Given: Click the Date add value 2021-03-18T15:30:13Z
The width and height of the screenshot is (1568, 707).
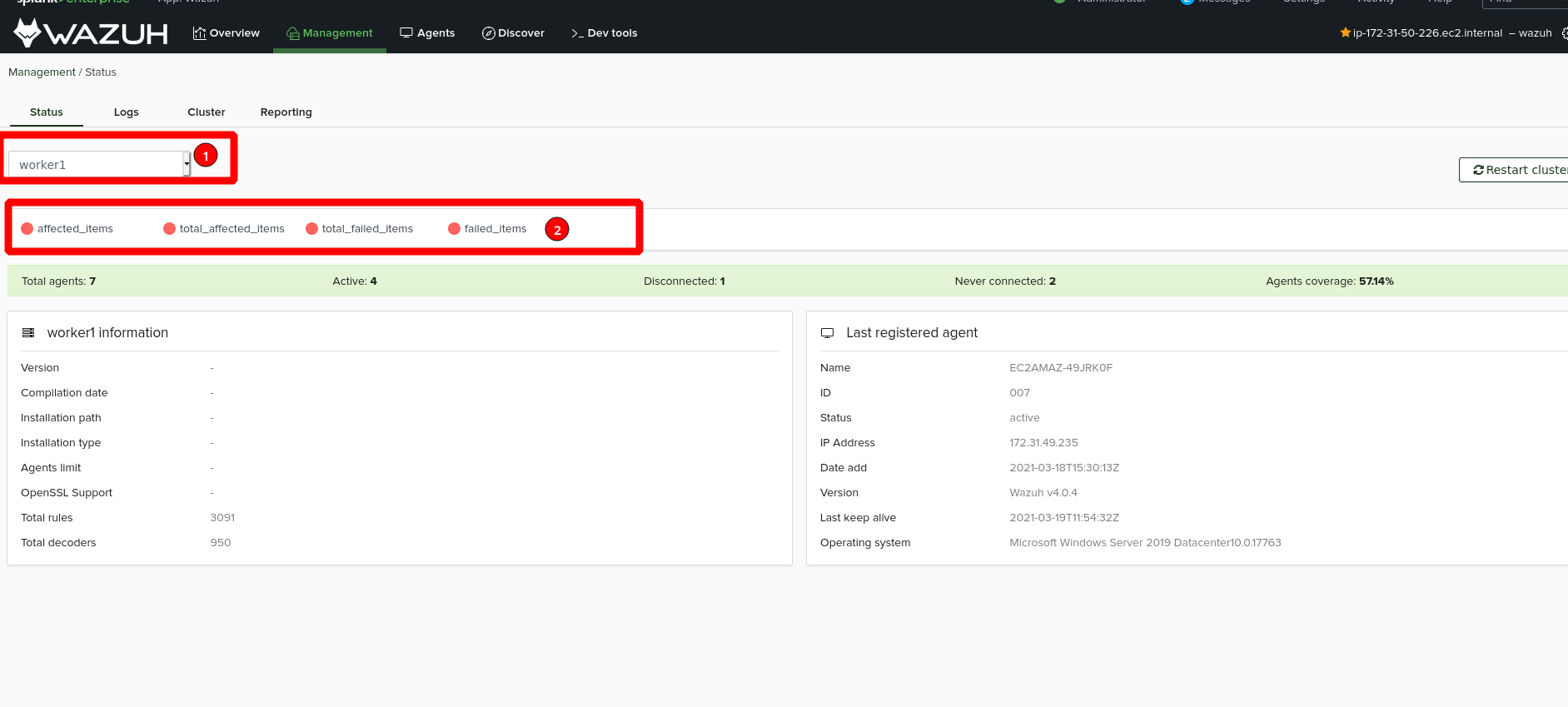Looking at the screenshot, I should 1064,468.
